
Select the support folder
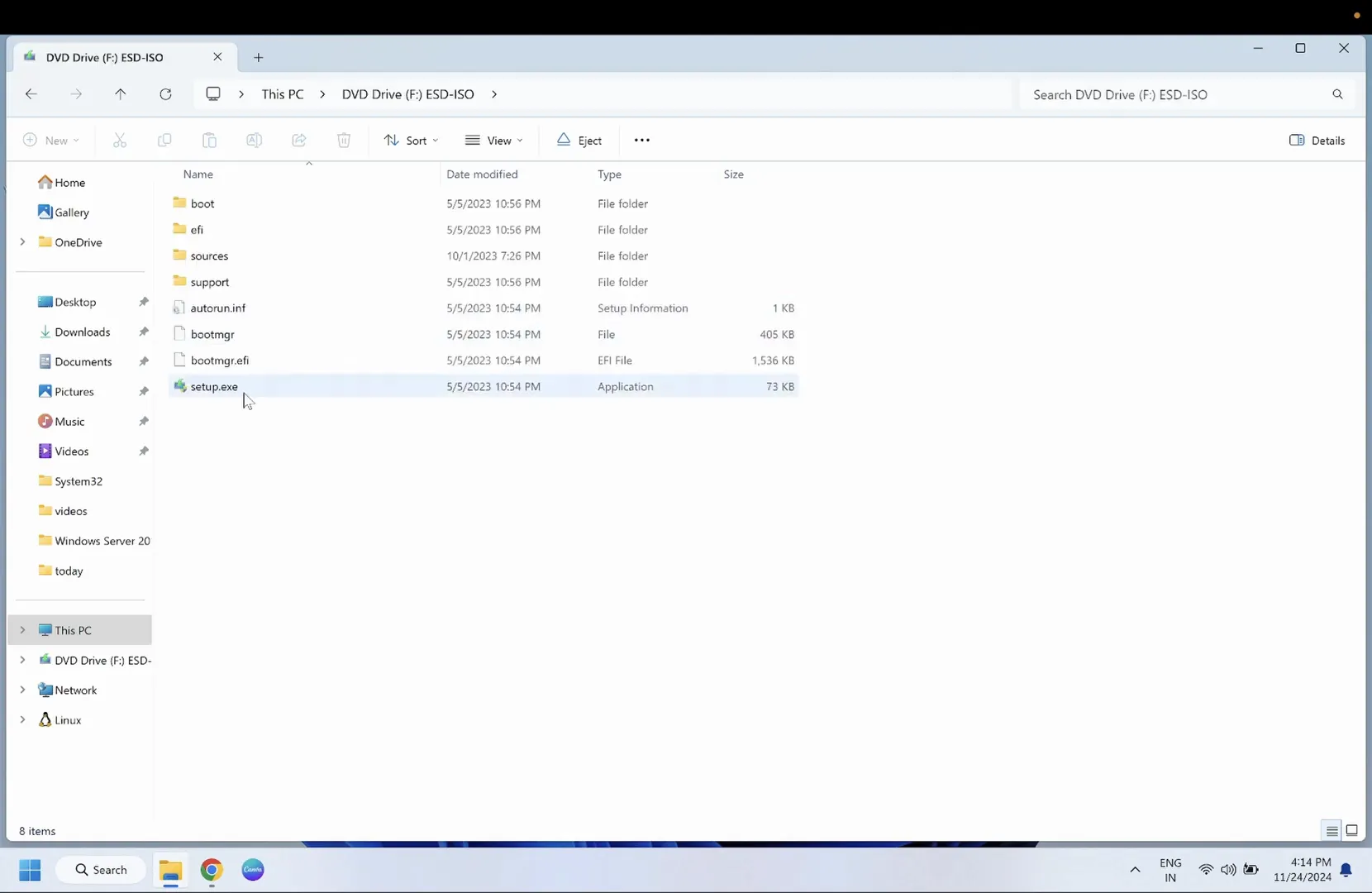pyautogui.click(x=483, y=282)
